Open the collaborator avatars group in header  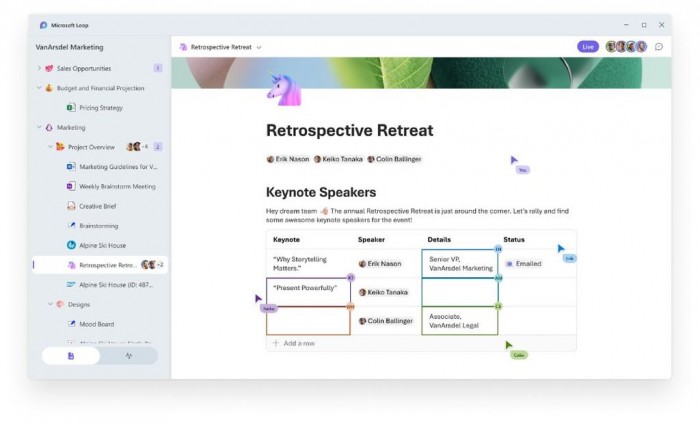tap(626, 47)
